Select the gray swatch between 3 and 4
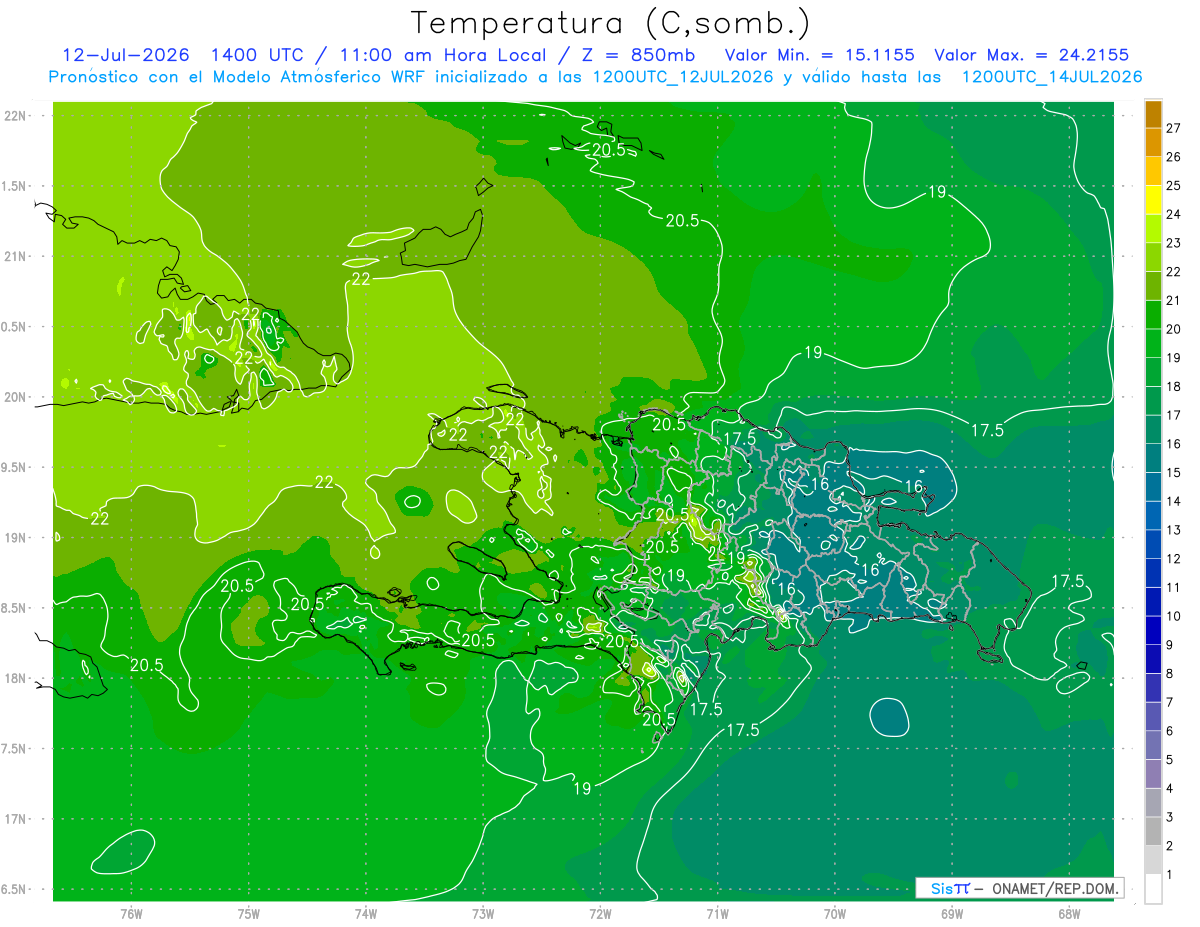 point(1153,803)
